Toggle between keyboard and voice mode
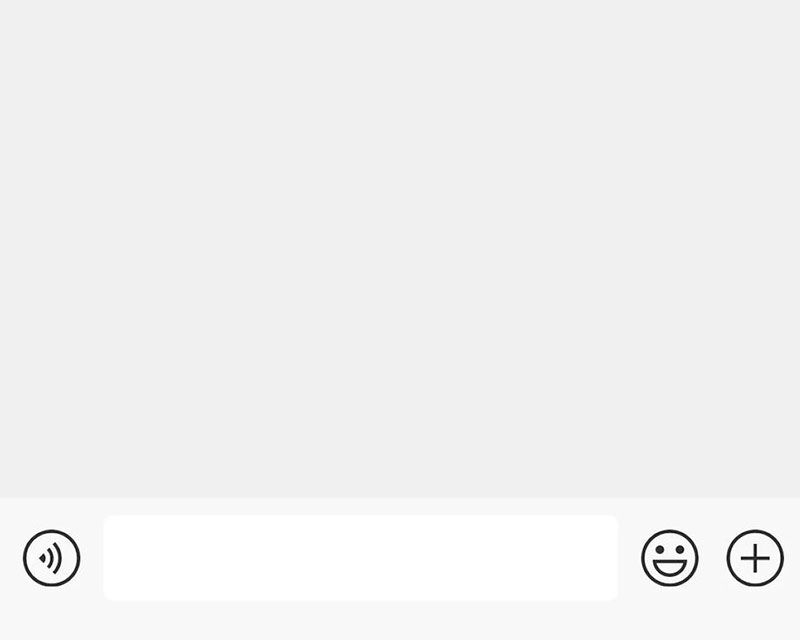The height and width of the screenshot is (640, 800). pyautogui.click(x=52, y=558)
